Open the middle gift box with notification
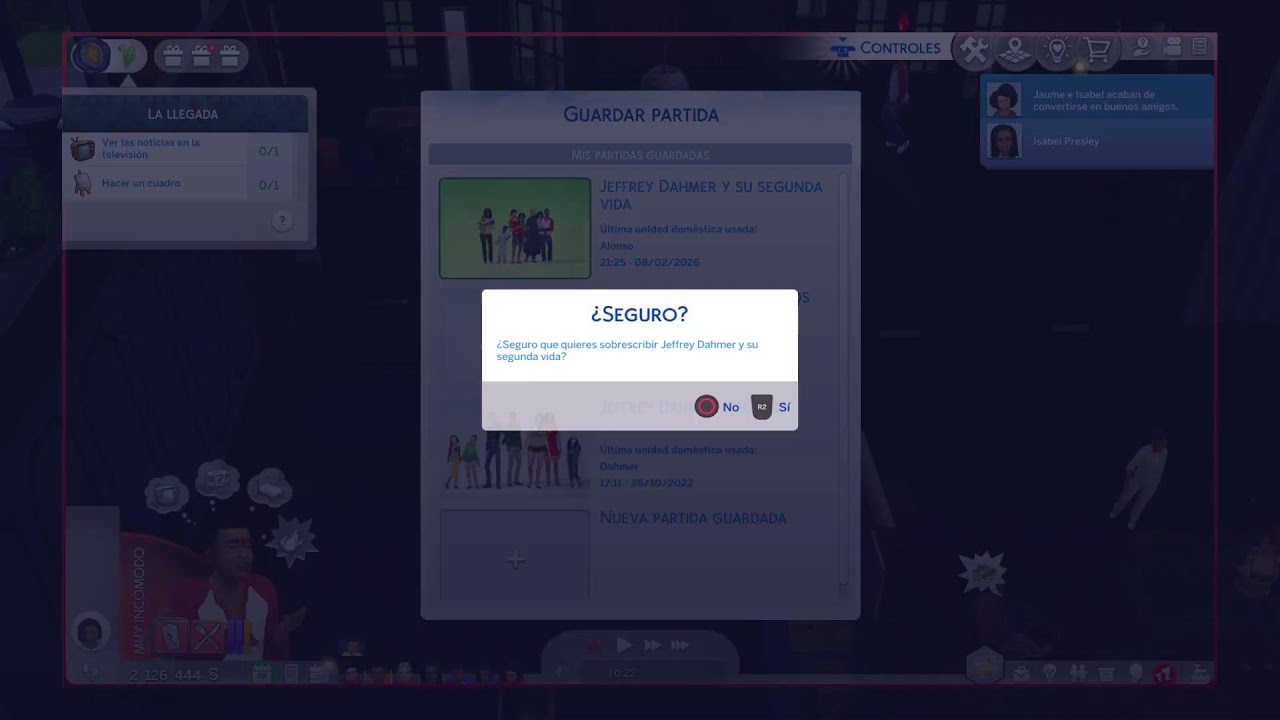The image size is (1280, 720). click(x=201, y=55)
